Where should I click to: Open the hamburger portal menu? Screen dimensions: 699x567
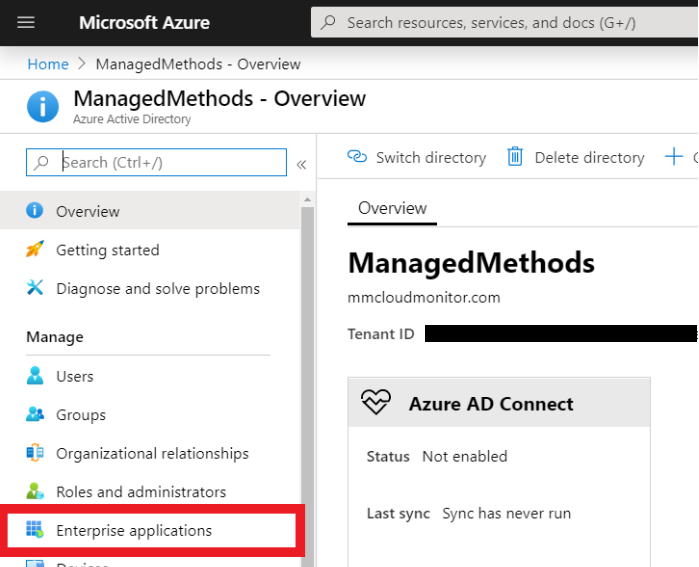pyautogui.click(x=26, y=22)
